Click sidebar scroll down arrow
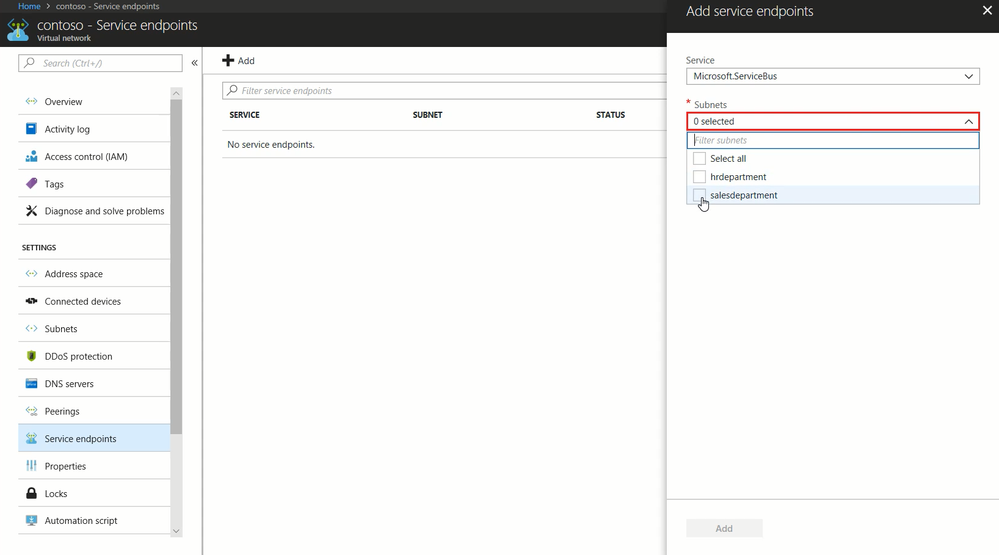The width and height of the screenshot is (999, 555). pos(176,531)
